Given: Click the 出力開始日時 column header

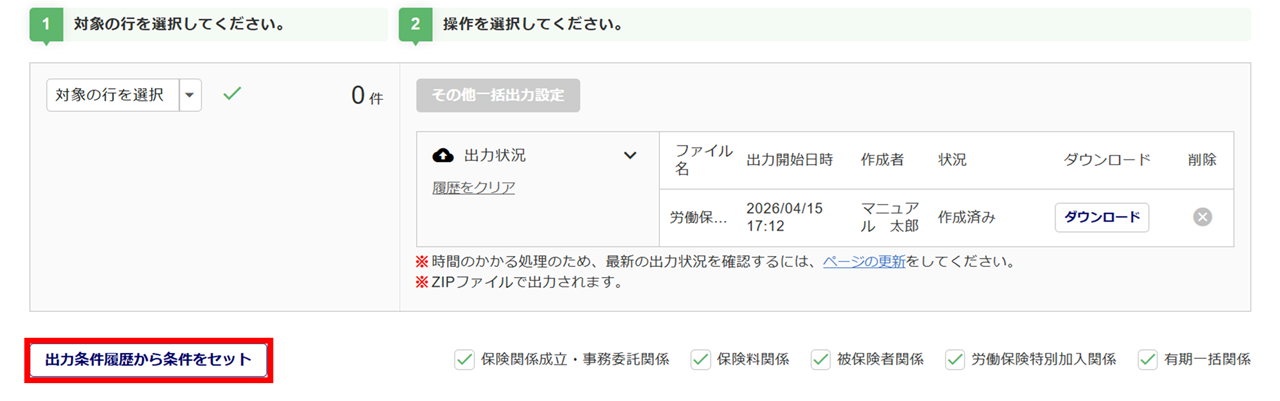Looking at the screenshot, I should click(x=790, y=160).
